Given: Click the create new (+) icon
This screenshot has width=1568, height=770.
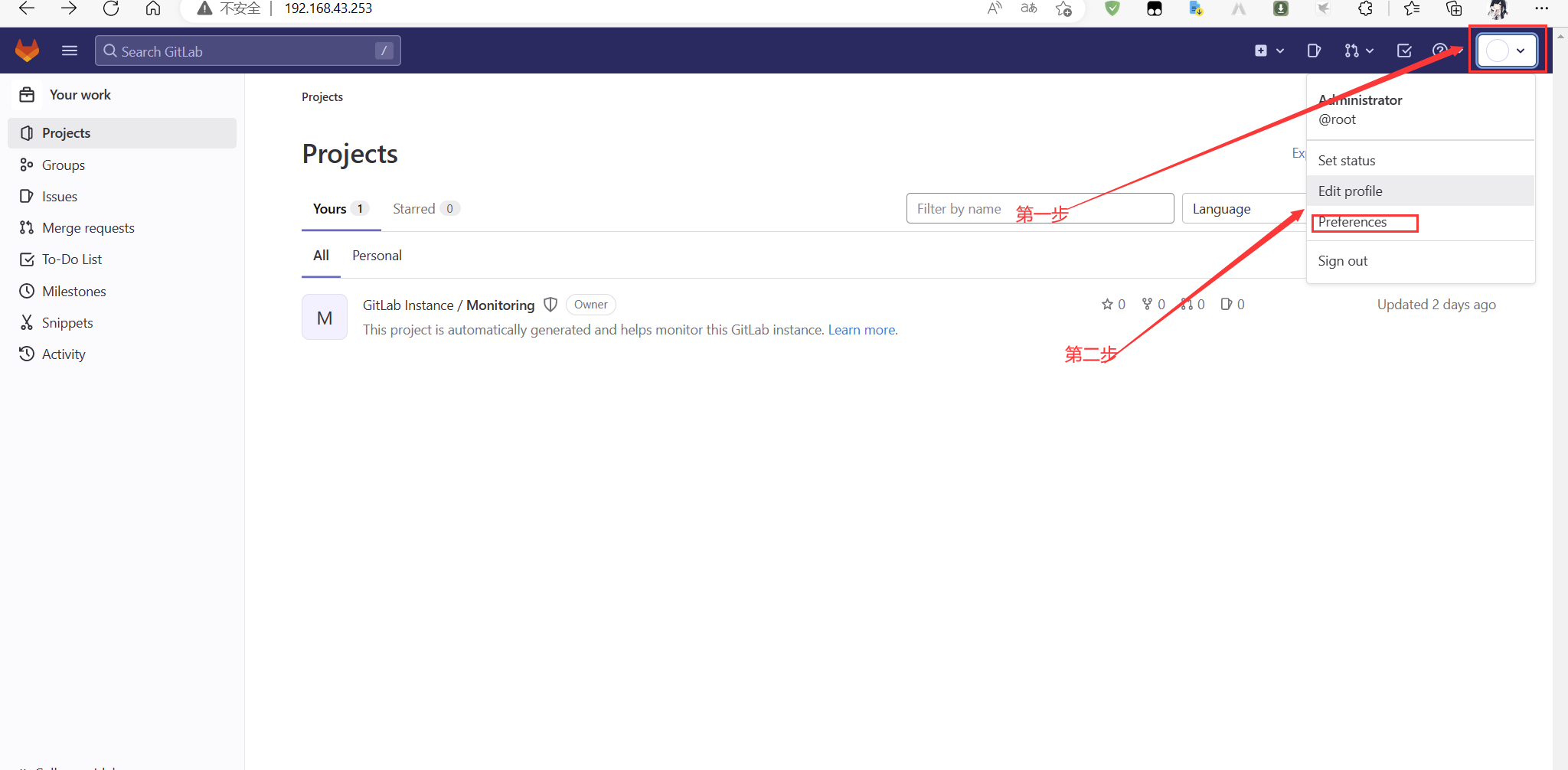Looking at the screenshot, I should [x=1261, y=50].
